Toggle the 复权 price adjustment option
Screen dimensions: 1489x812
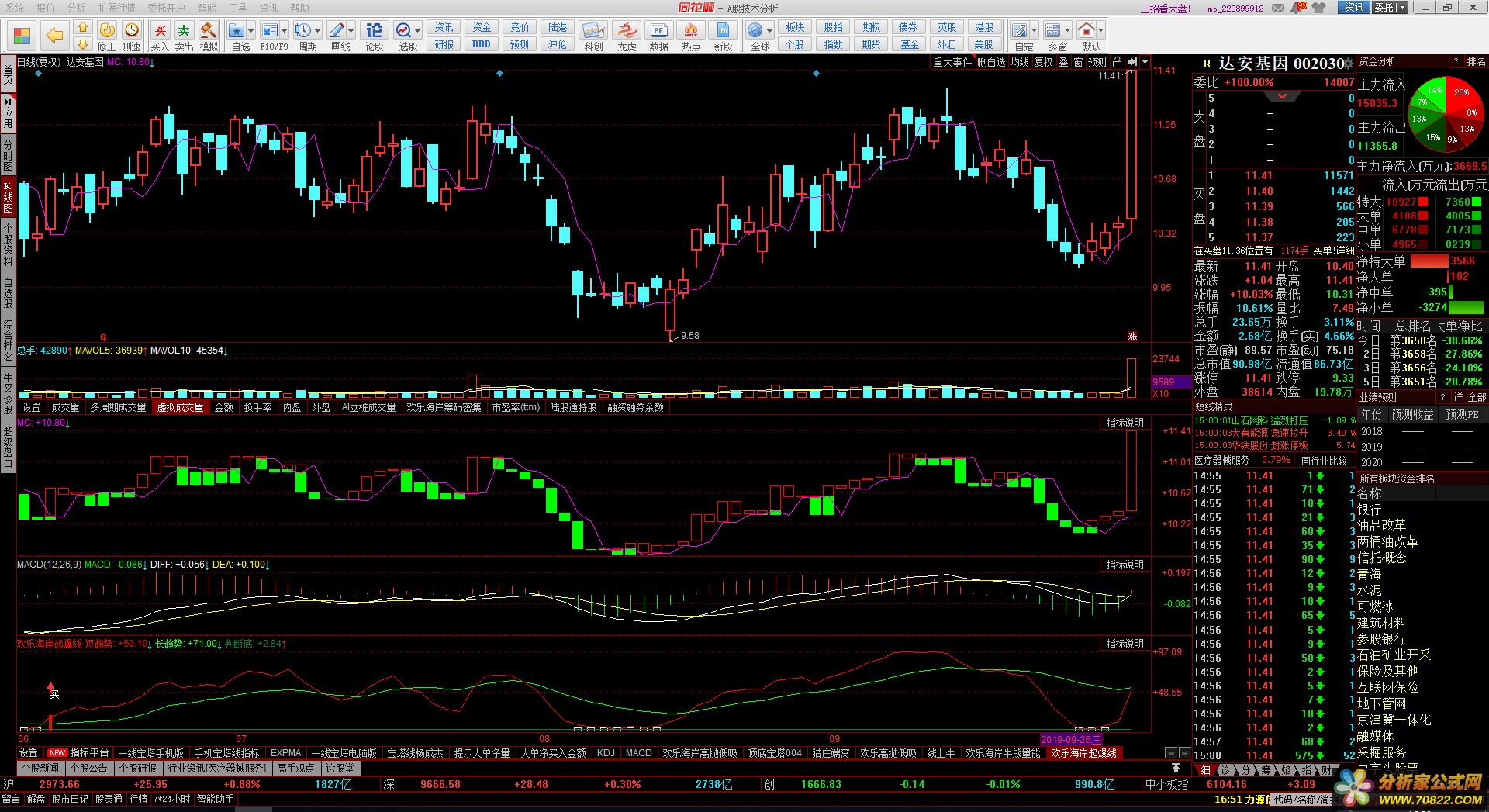coord(1044,62)
